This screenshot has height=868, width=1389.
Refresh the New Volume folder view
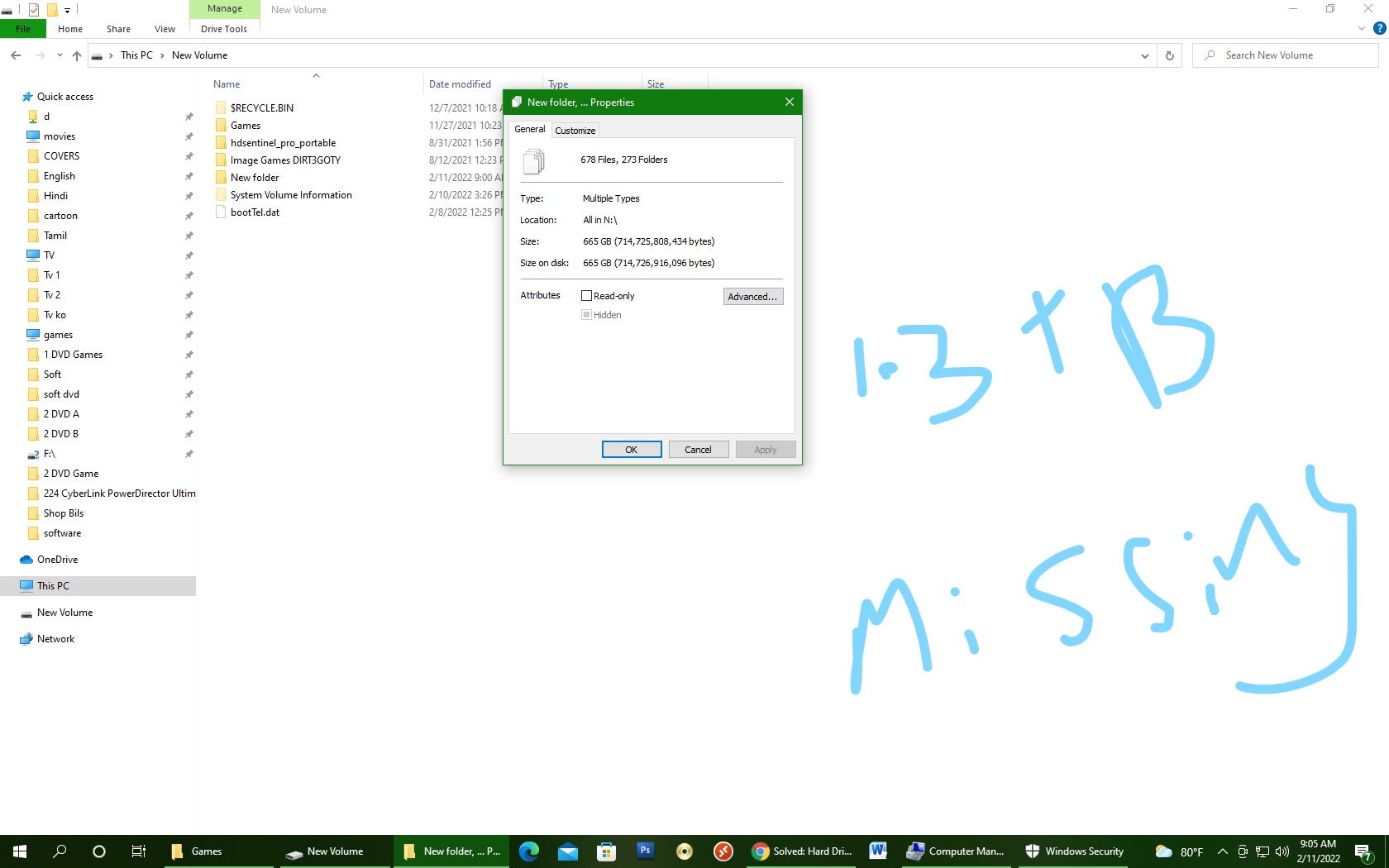[1169, 55]
